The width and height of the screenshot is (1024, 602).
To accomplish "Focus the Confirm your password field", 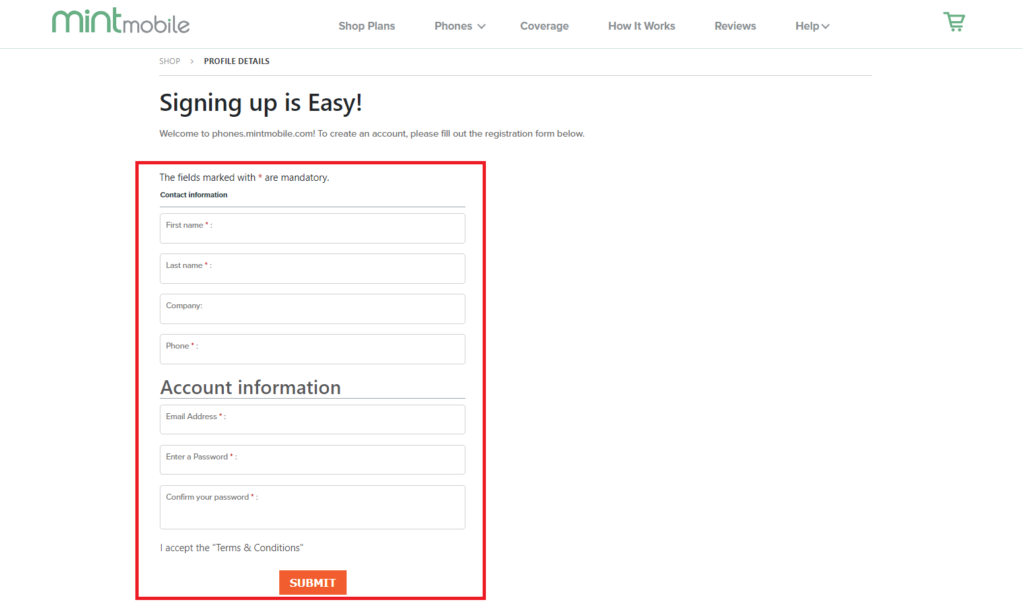I will [312, 507].
